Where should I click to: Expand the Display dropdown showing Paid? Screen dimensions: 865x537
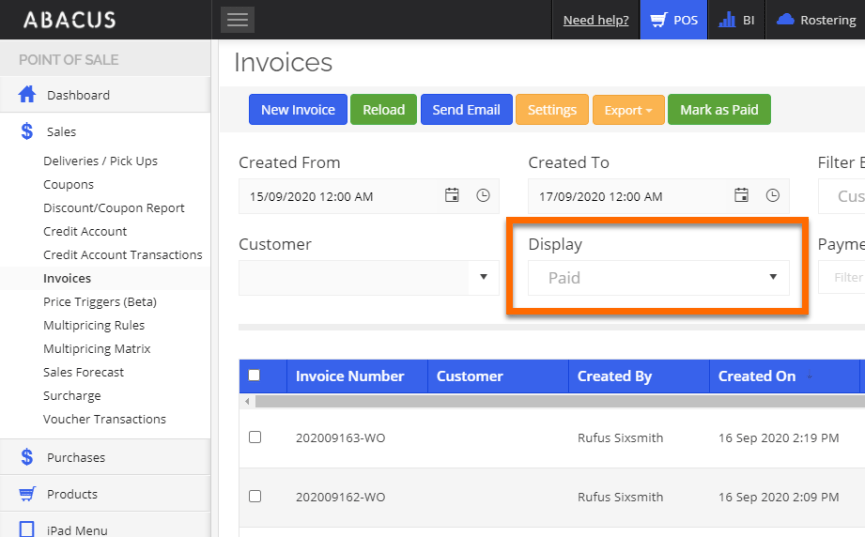772,278
